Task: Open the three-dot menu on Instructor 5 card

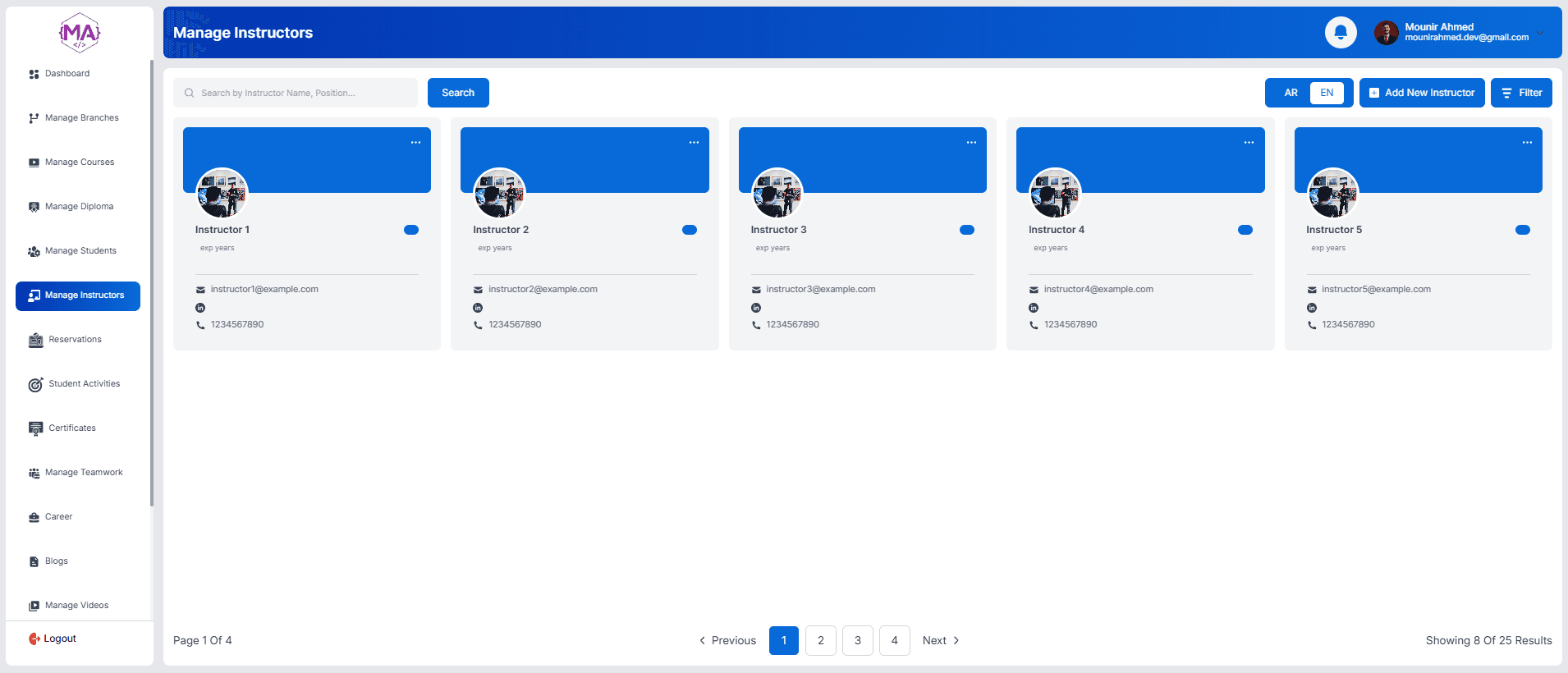Action: 1527,143
